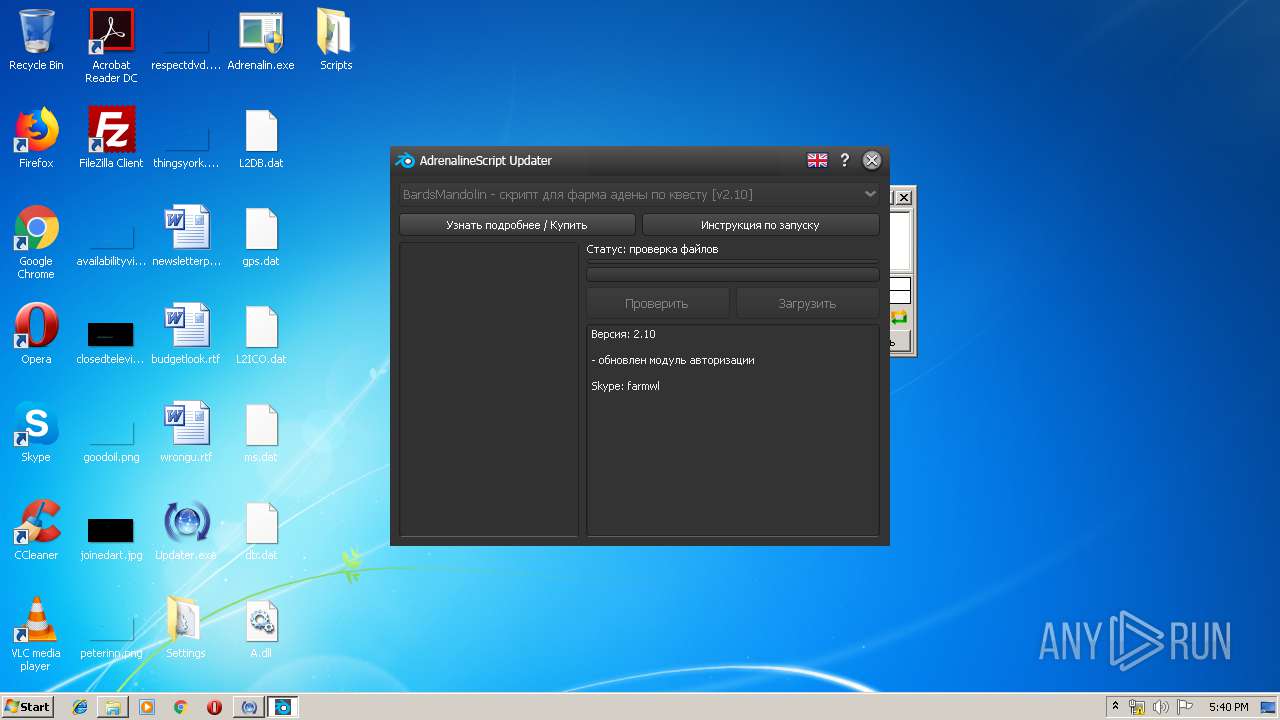Click the empty left list panel
1280x720 pixels.
pyautogui.click(x=489, y=389)
